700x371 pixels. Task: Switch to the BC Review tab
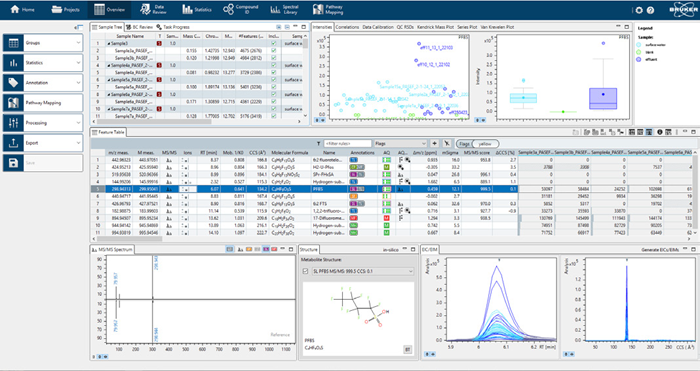140,27
